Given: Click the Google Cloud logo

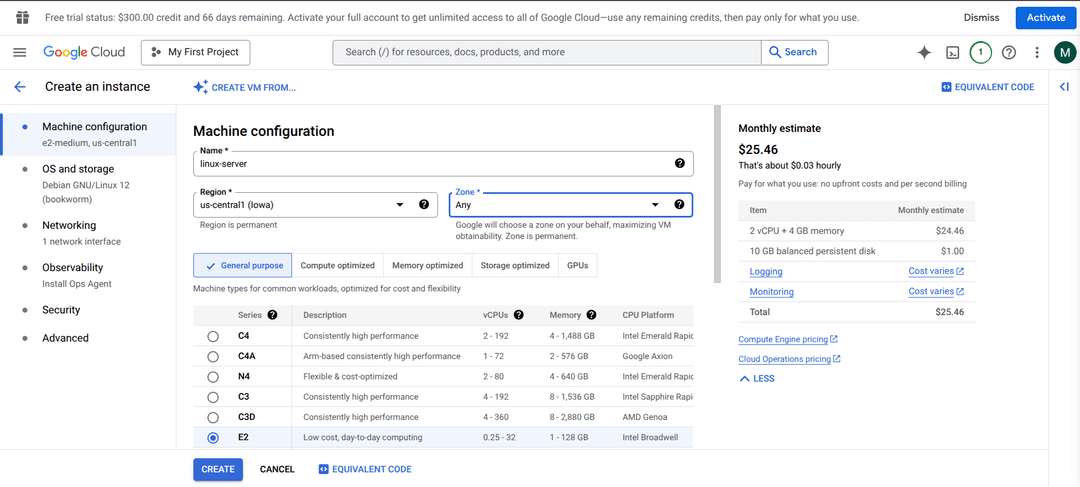Looking at the screenshot, I should [84, 52].
